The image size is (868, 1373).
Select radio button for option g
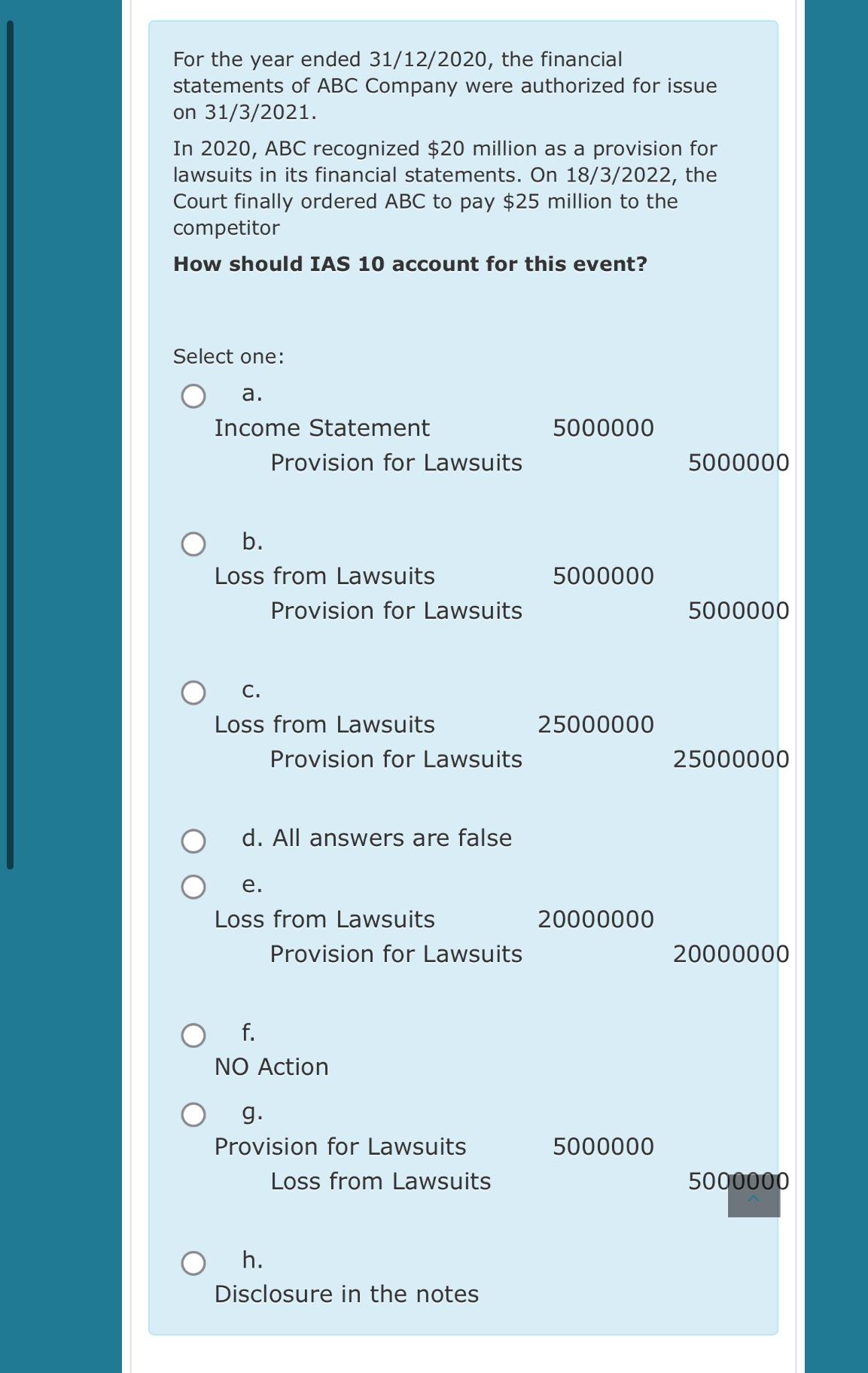193,1114
